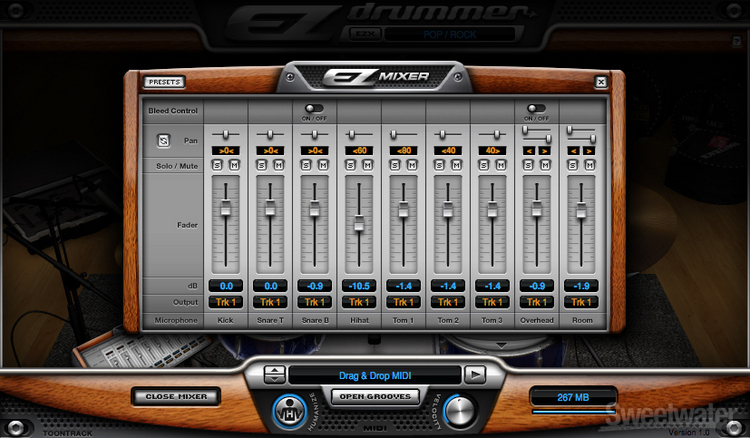750x438 pixels.
Task: Click Room right pan arrow indicator
Action: (589, 151)
